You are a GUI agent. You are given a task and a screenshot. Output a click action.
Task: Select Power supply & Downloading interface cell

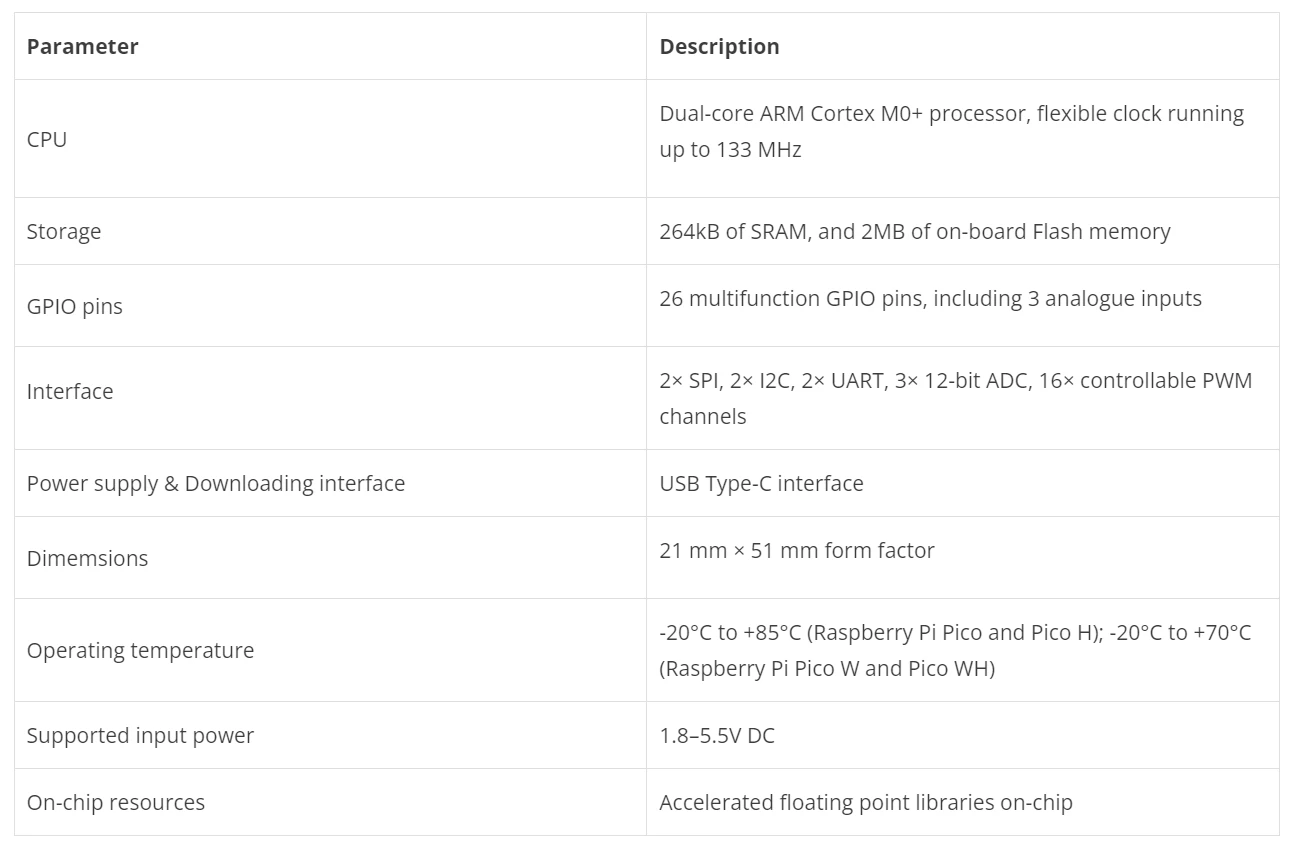tap(216, 484)
